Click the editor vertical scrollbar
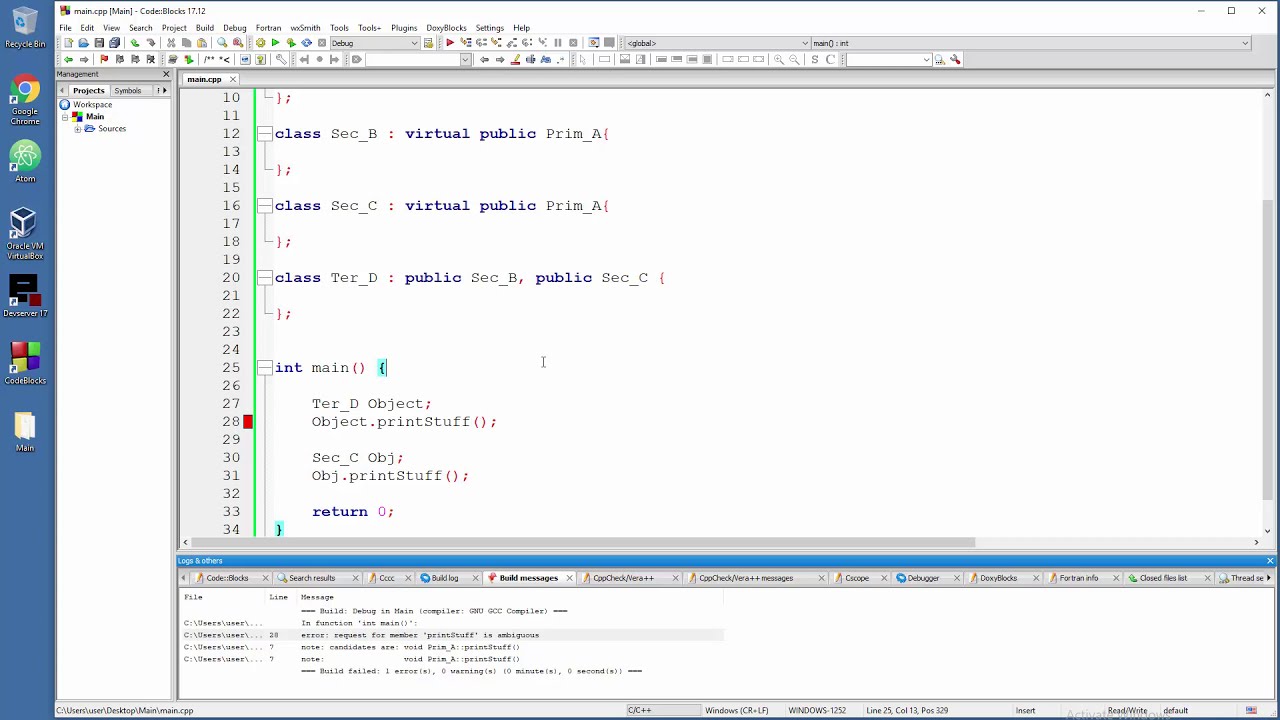The width and height of the screenshot is (1280, 720). (1269, 350)
